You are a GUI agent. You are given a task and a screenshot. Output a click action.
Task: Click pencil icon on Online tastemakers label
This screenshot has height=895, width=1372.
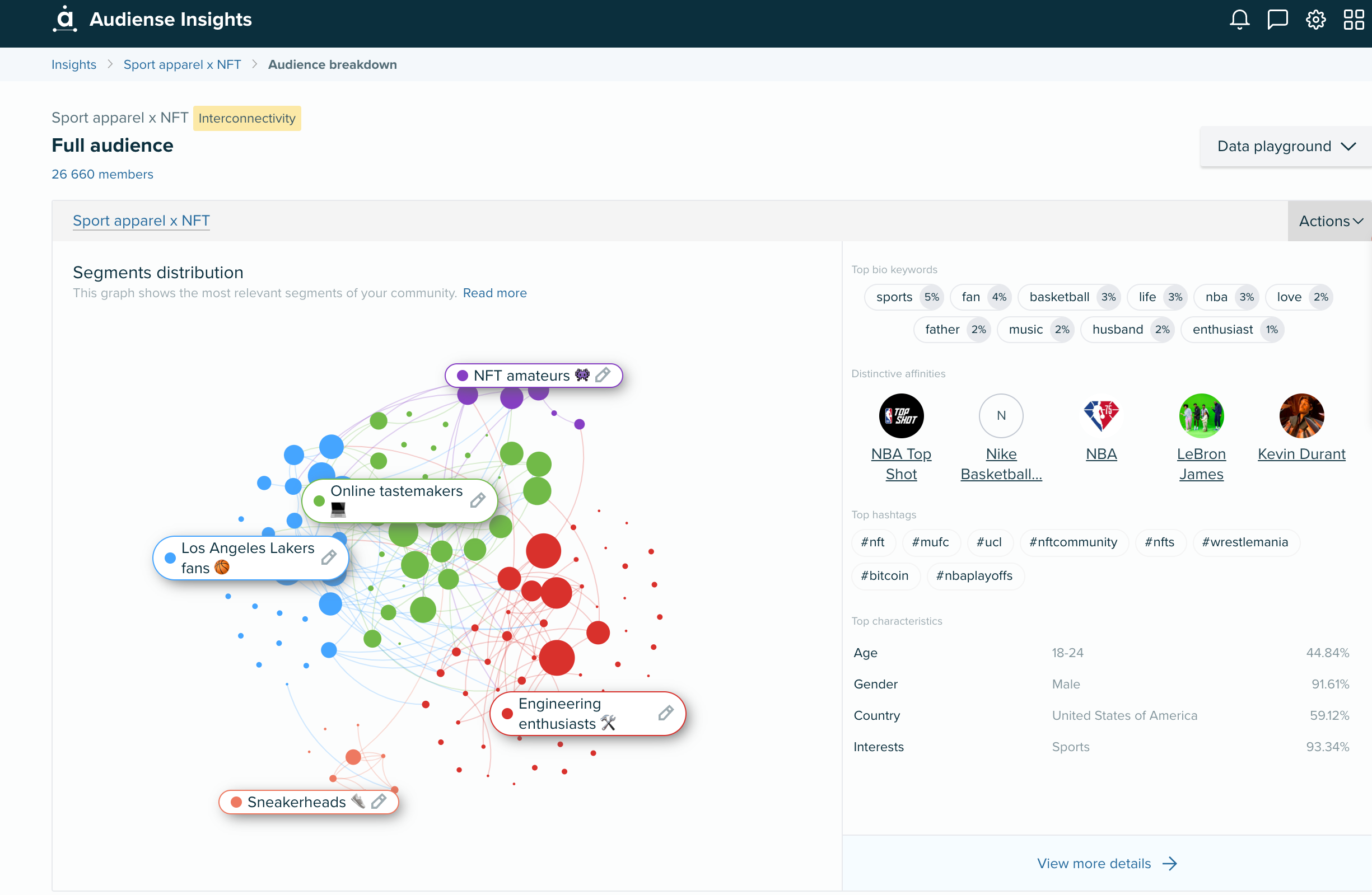(x=477, y=500)
